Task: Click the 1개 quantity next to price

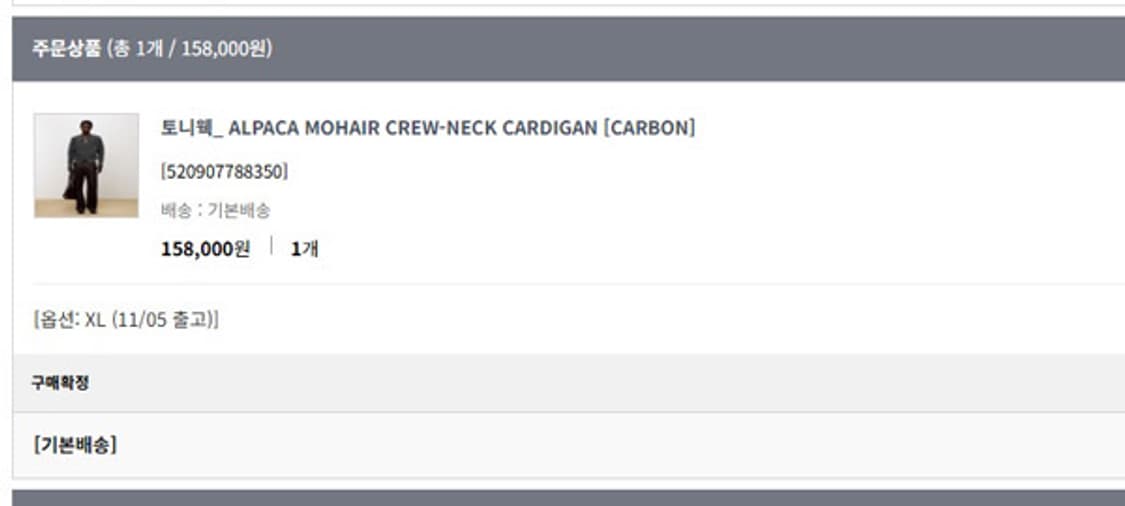Action: pyautogui.click(x=304, y=249)
